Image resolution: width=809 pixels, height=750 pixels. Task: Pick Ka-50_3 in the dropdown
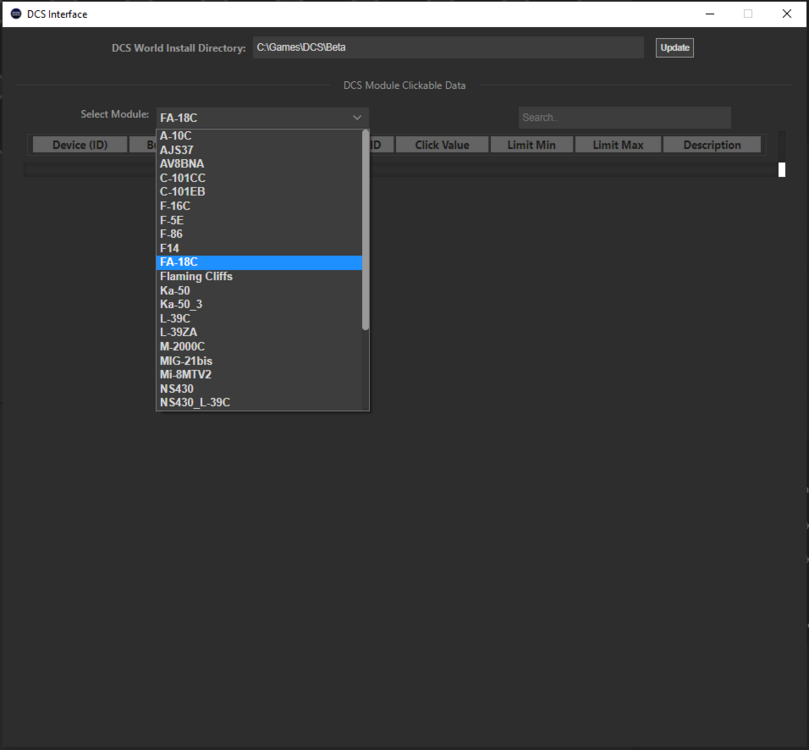click(259, 304)
